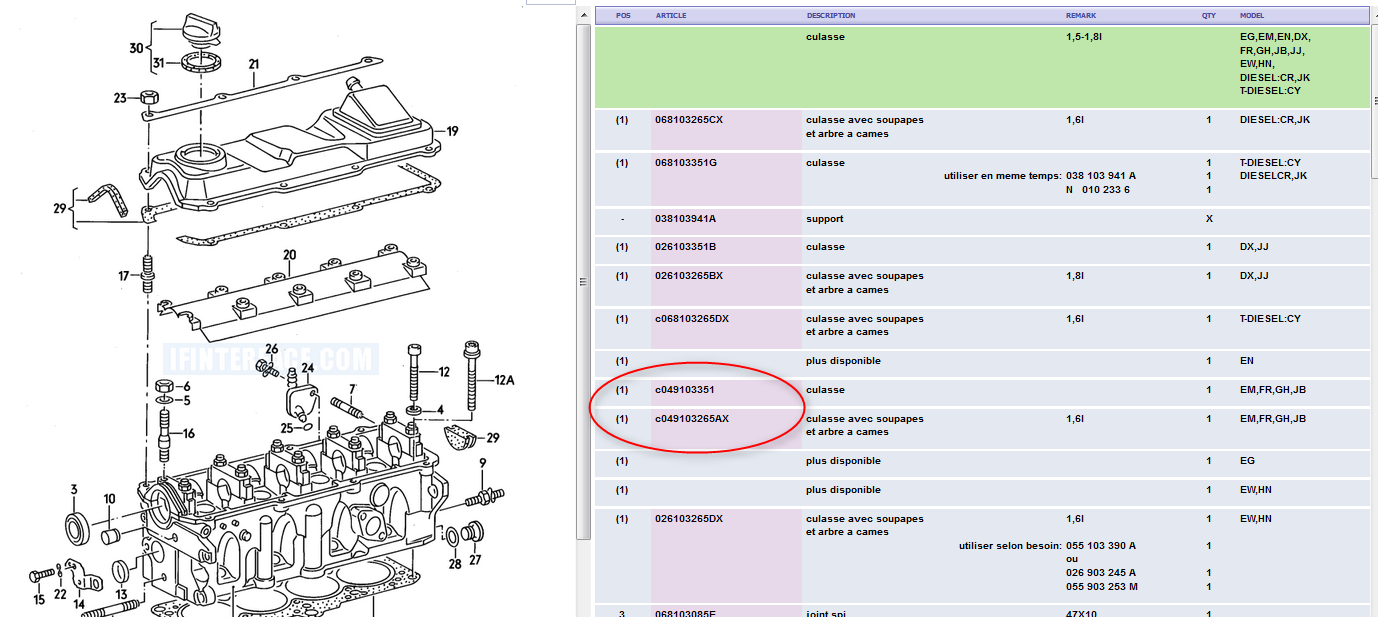Click the MODEL column header
Image resolution: width=1378 pixels, height=617 pixels.
click(x=1252, y=16)
